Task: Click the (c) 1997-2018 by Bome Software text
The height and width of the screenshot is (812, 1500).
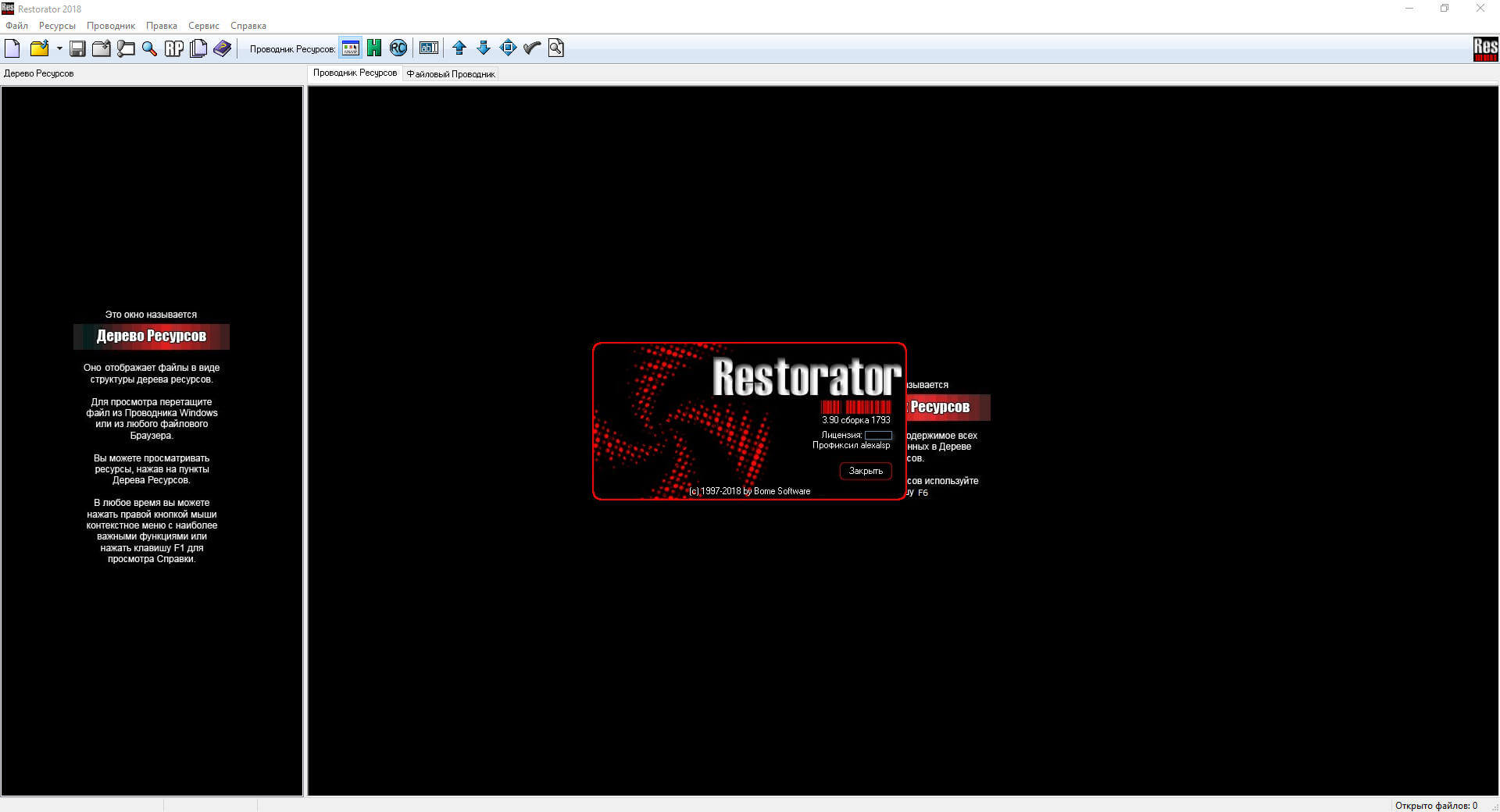Action: click(x=749, y=491)
